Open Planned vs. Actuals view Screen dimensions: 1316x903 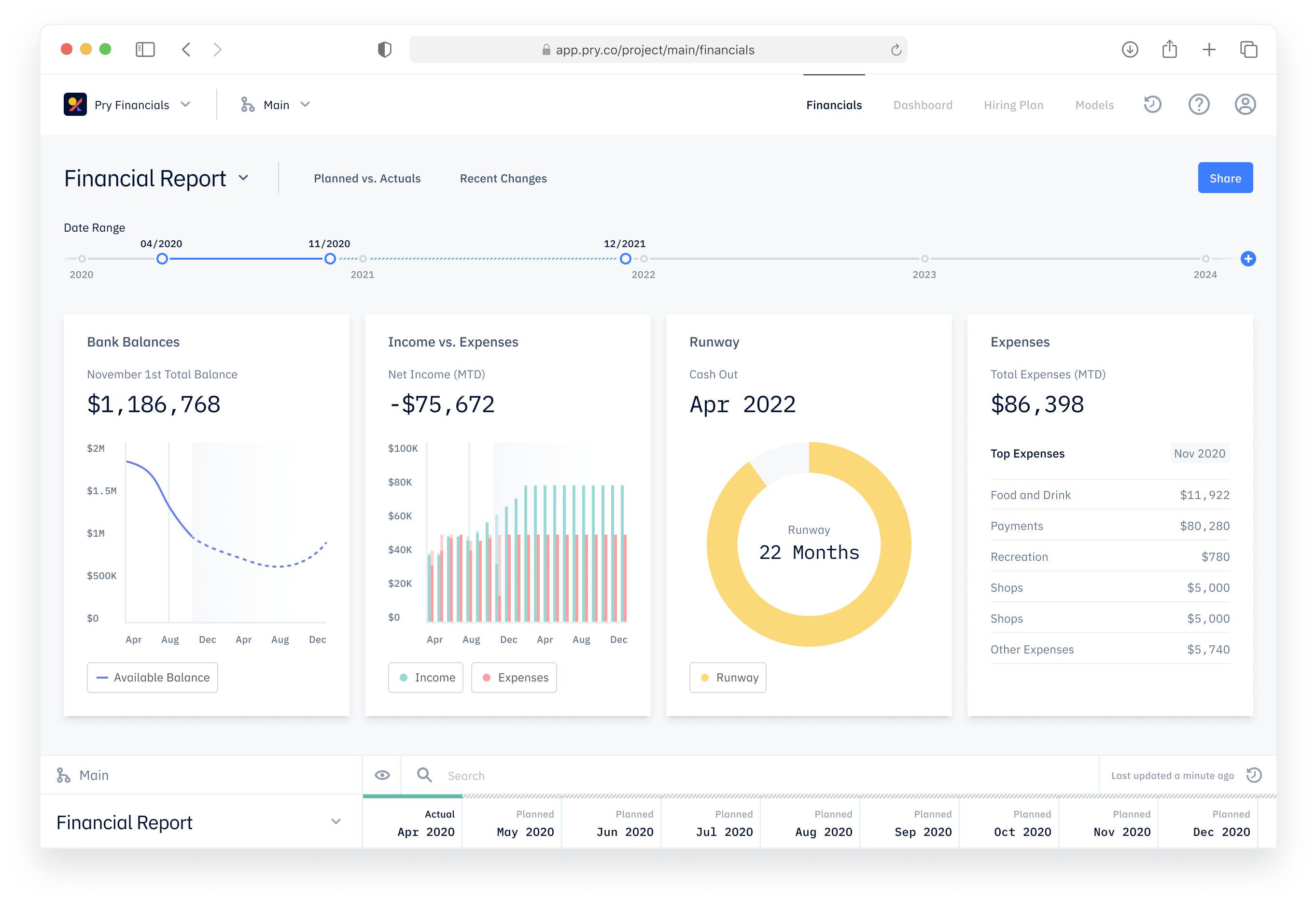[x=366, y=178]
